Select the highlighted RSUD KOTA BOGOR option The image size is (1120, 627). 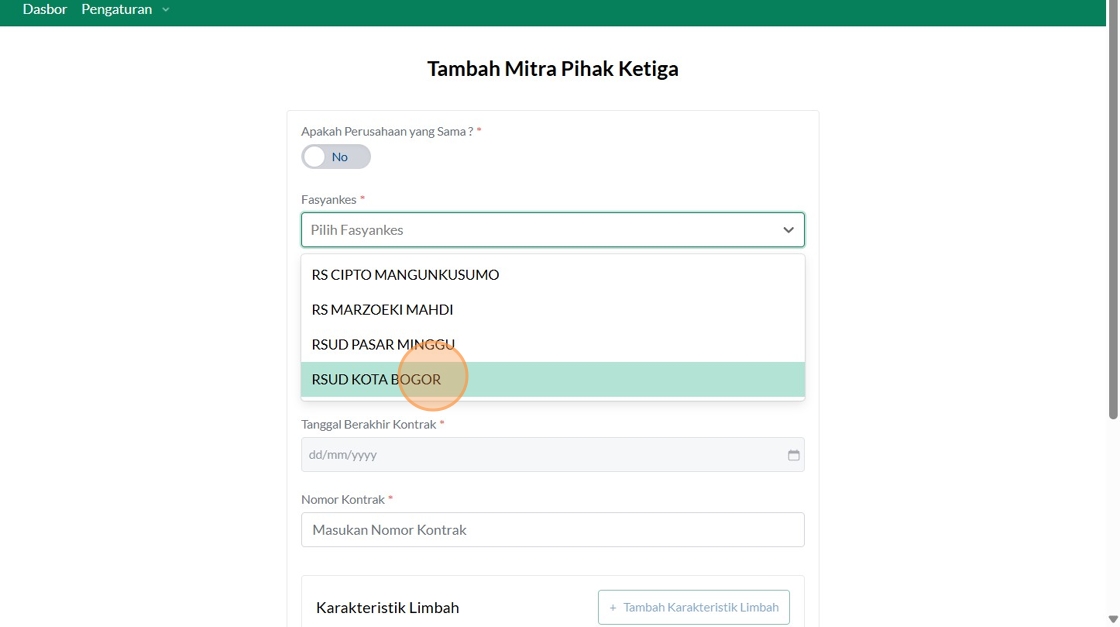tap(553, 379)
